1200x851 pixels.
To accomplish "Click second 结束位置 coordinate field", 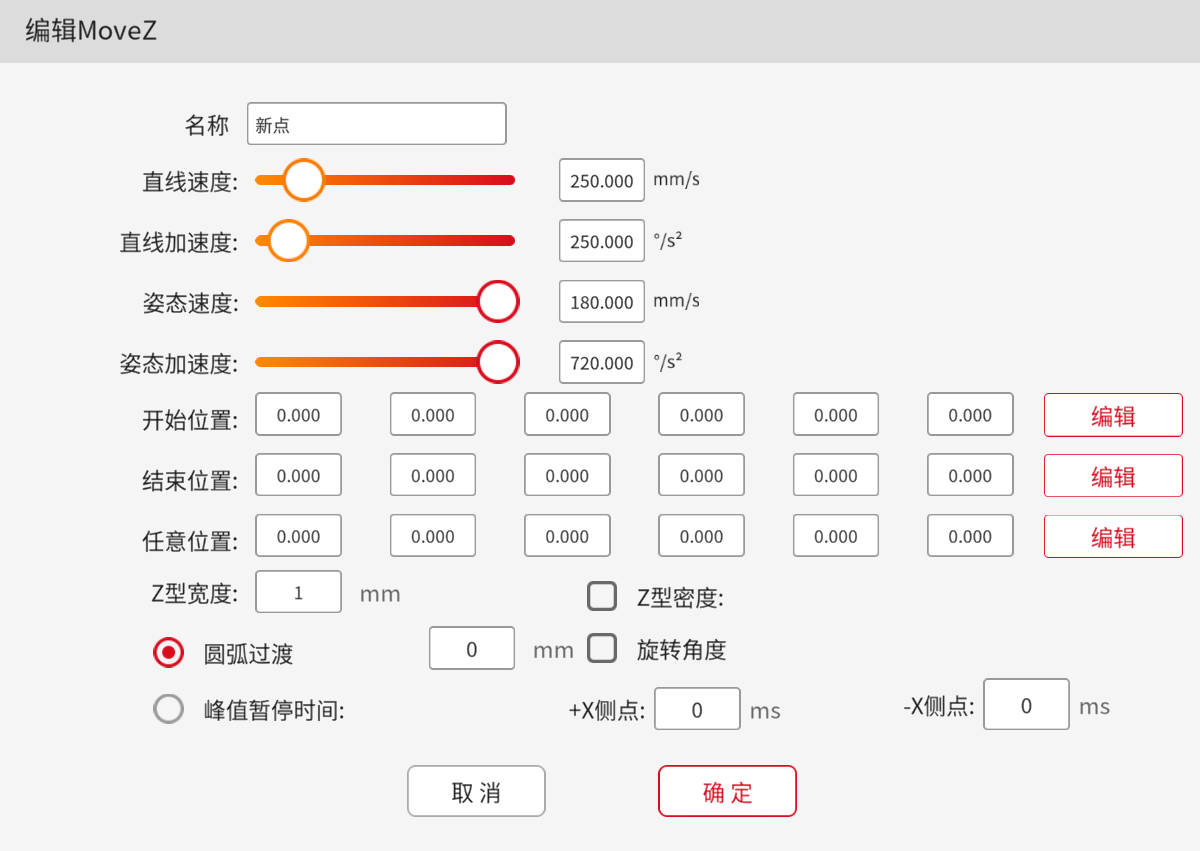I will click(x=433, y=475).
